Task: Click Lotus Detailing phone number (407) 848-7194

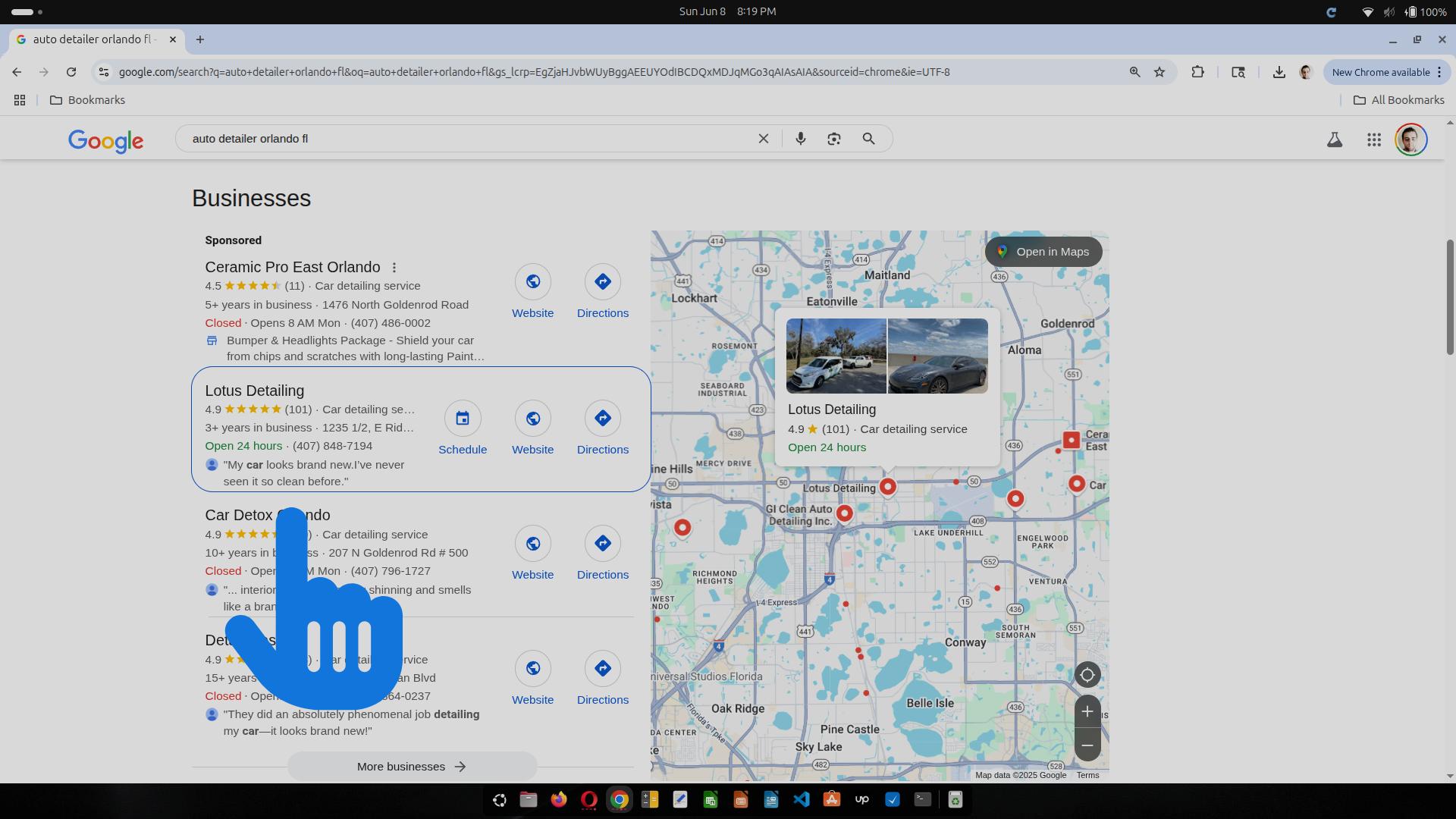Action: click(332, 446)
